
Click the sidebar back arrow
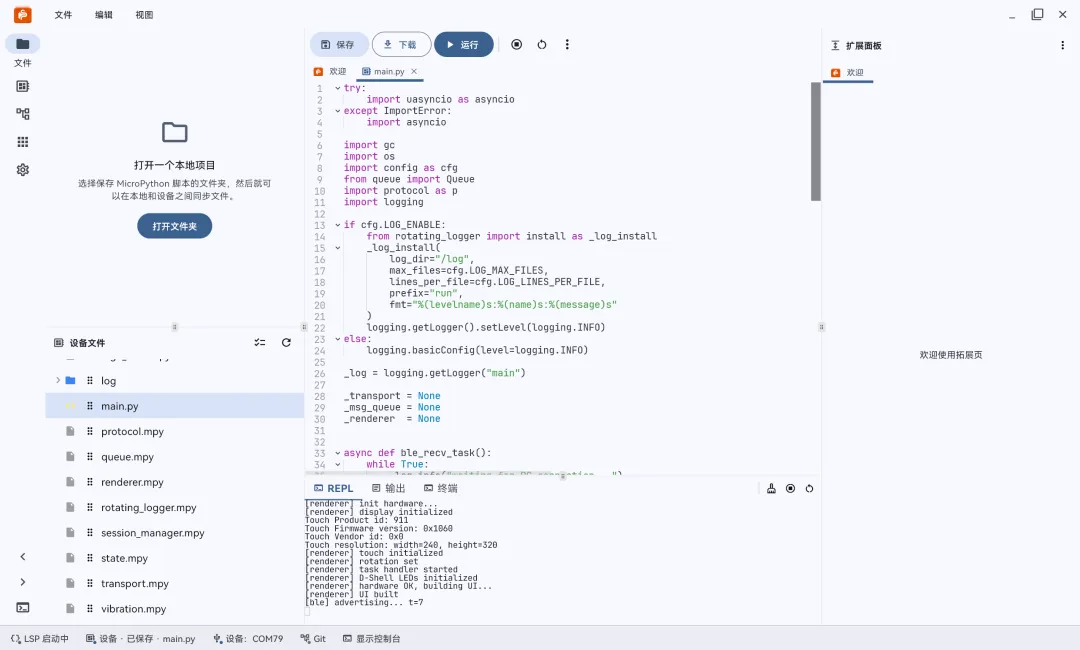tap(23, 556)
